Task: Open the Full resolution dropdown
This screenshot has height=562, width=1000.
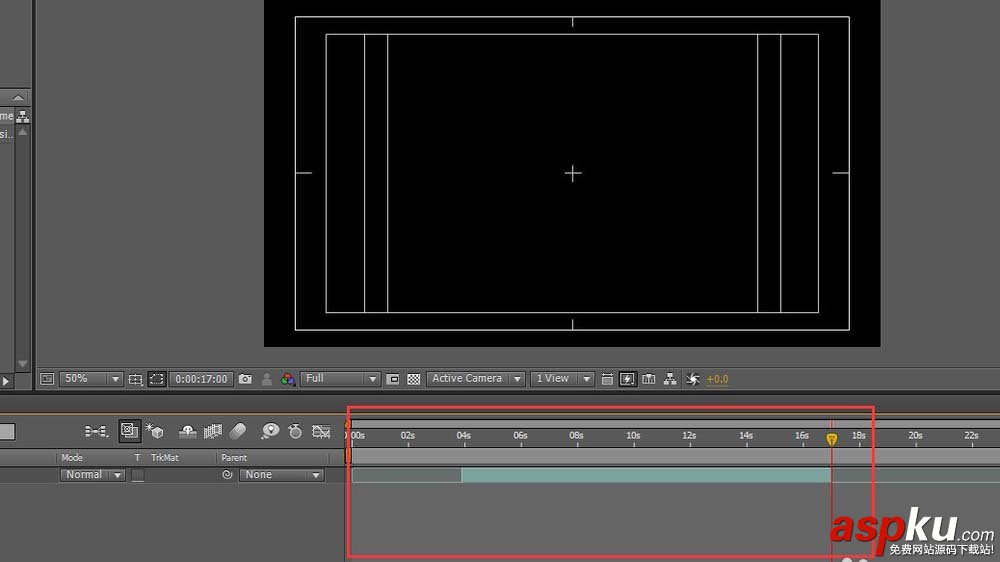Action: 340,379
